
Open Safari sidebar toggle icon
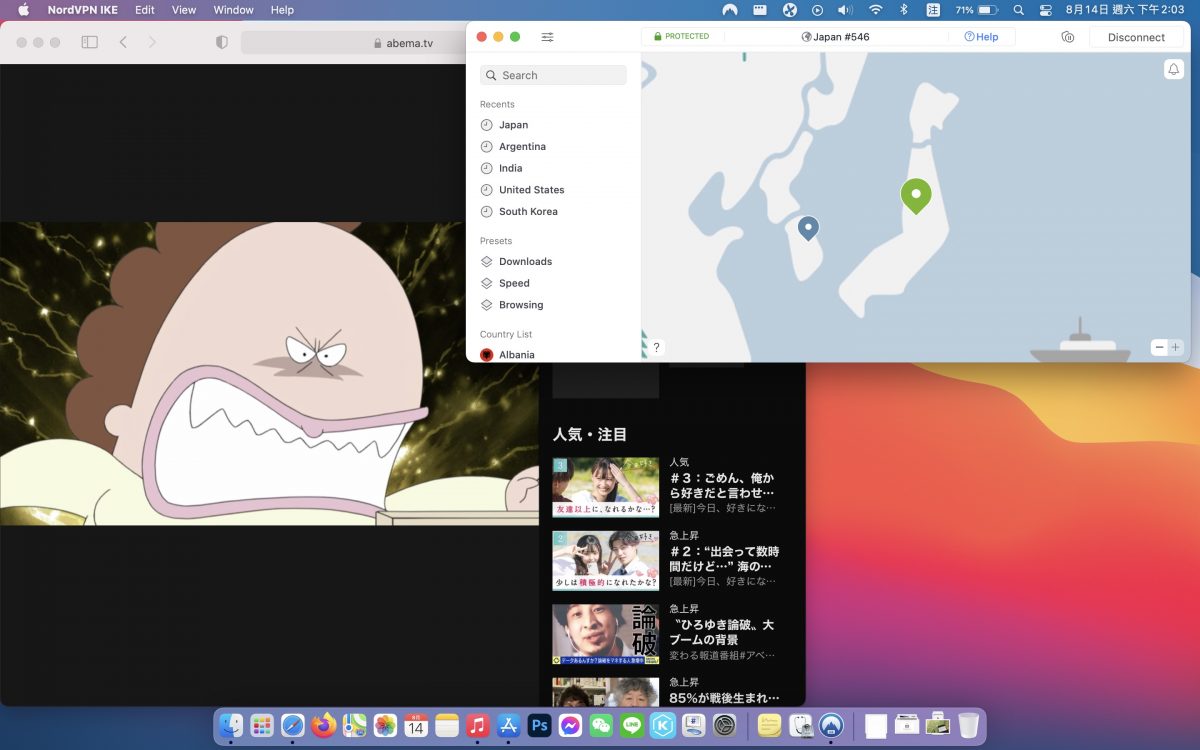[x=89, y=43]
